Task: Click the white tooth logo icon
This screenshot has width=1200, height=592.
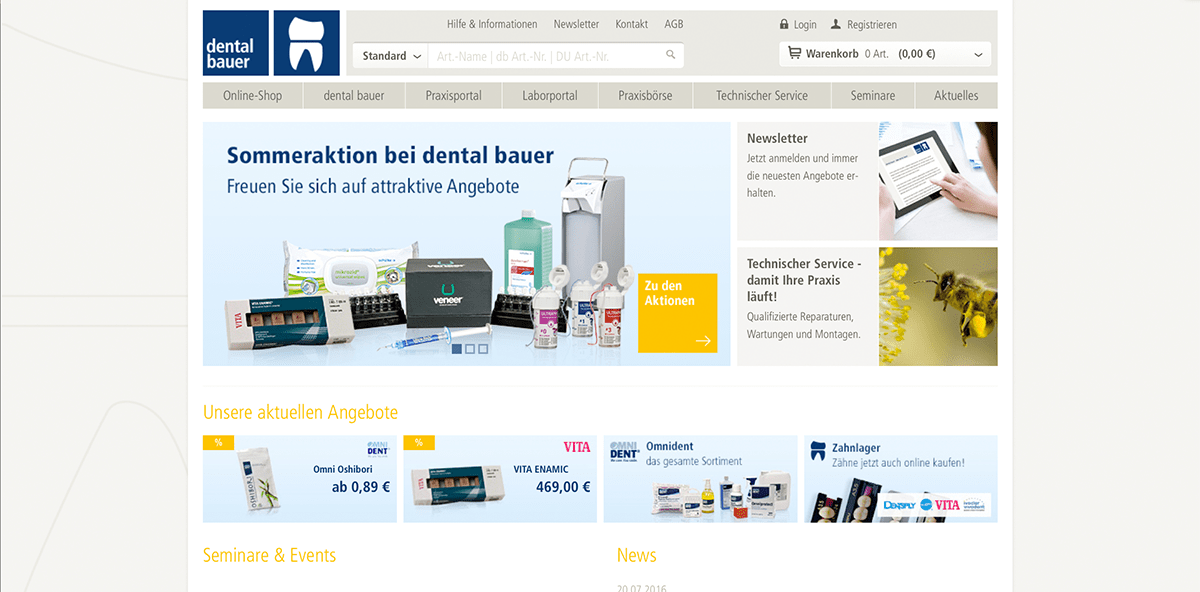Action: (307, 43)
